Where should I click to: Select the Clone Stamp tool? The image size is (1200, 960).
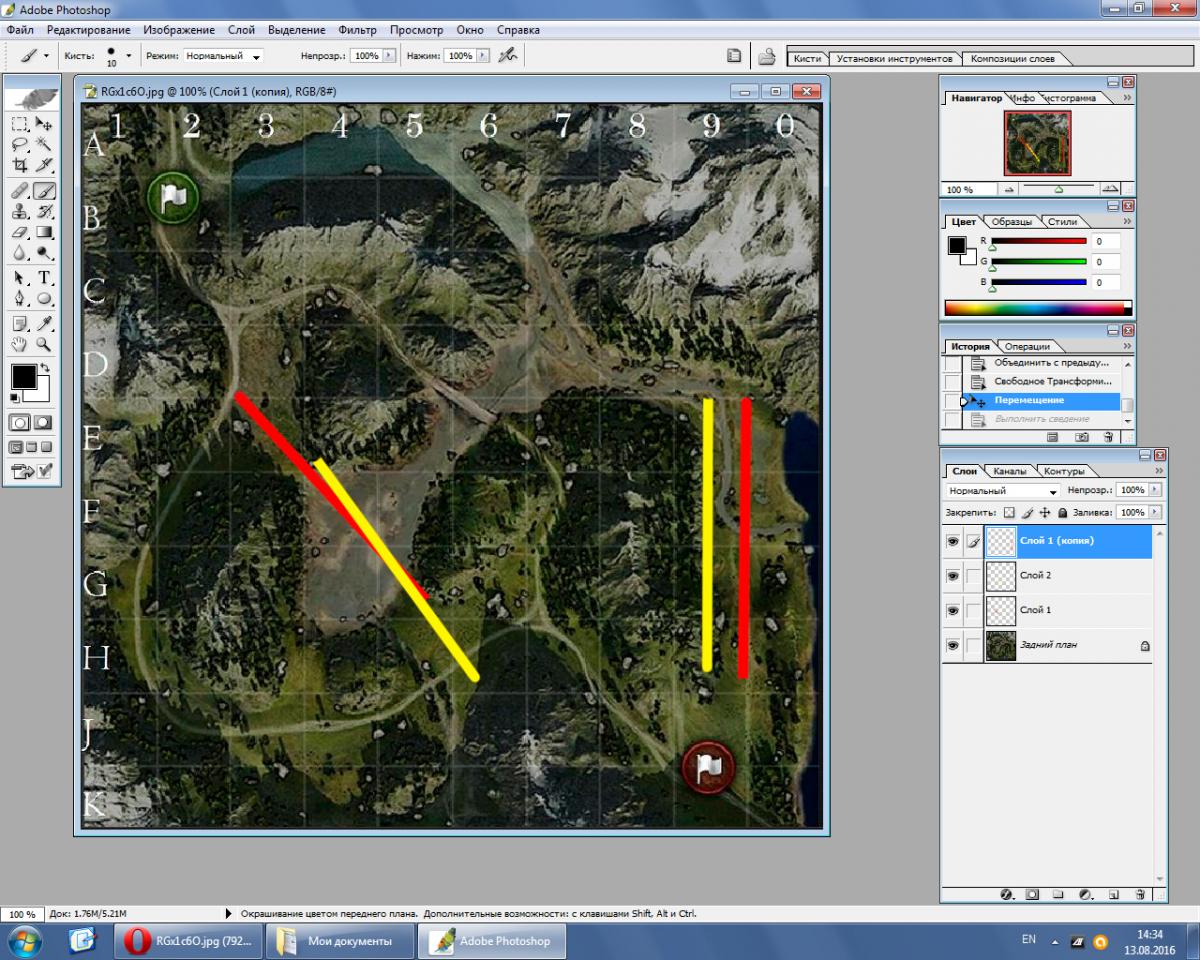pyautogui.click(x=19, y=211)
